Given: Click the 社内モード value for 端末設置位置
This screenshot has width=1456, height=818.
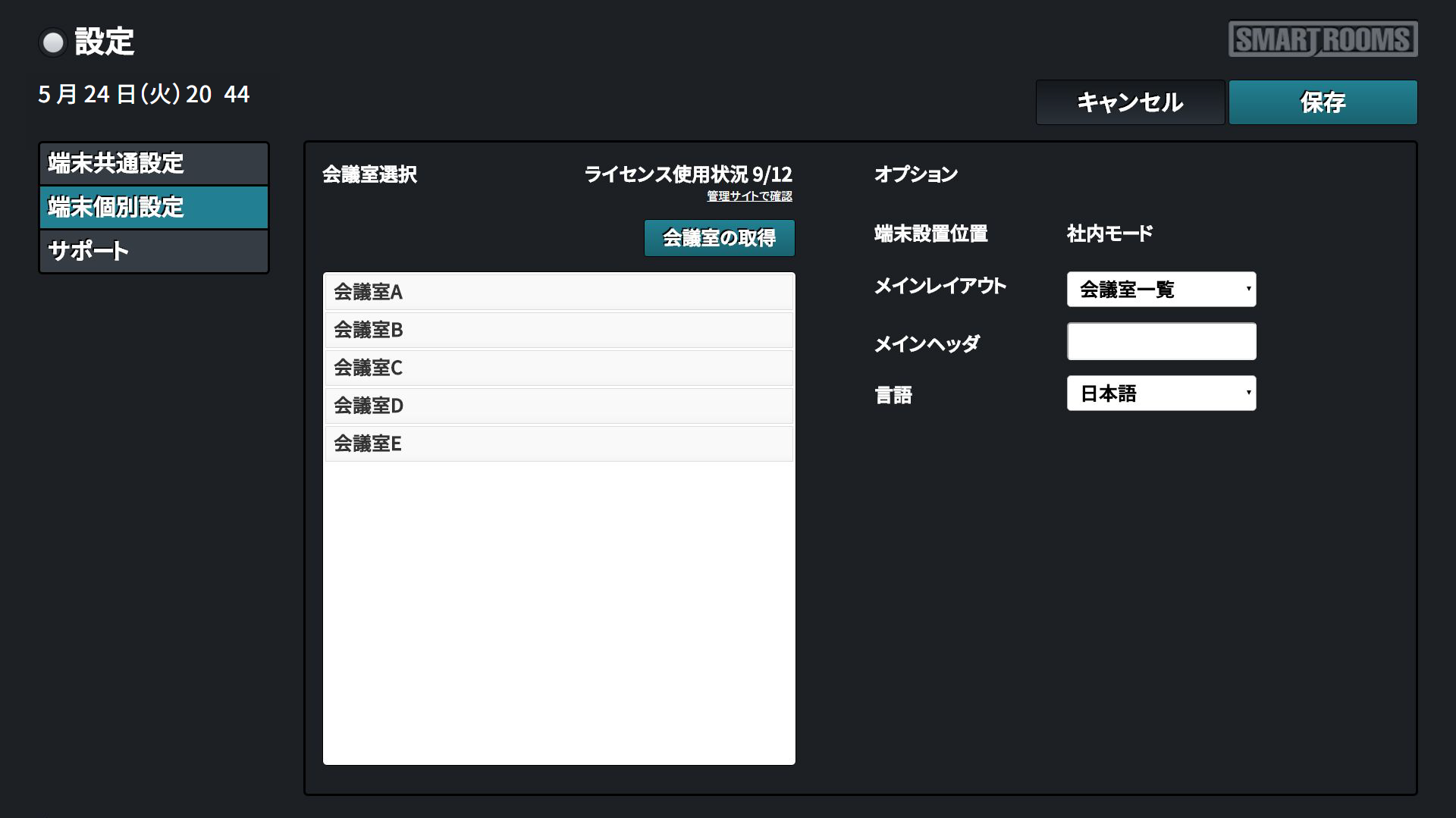Looking at the screenshot, I should coord(1109,233).
